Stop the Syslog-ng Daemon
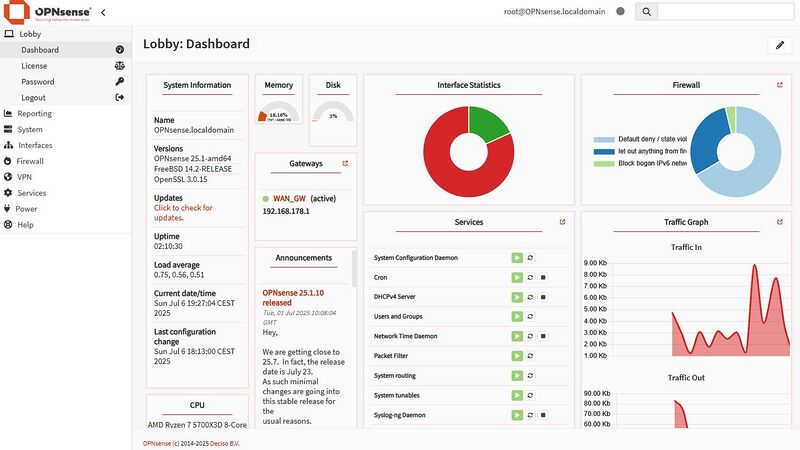 point(543,415)
